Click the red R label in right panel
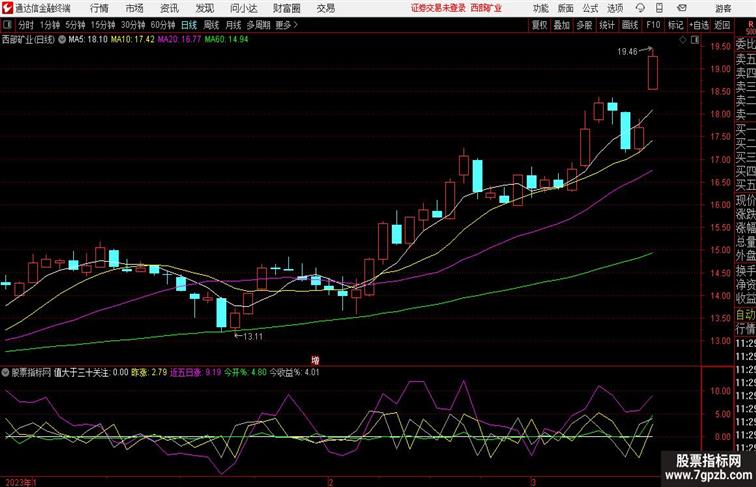Screen dimensions: 756x487 750,24
